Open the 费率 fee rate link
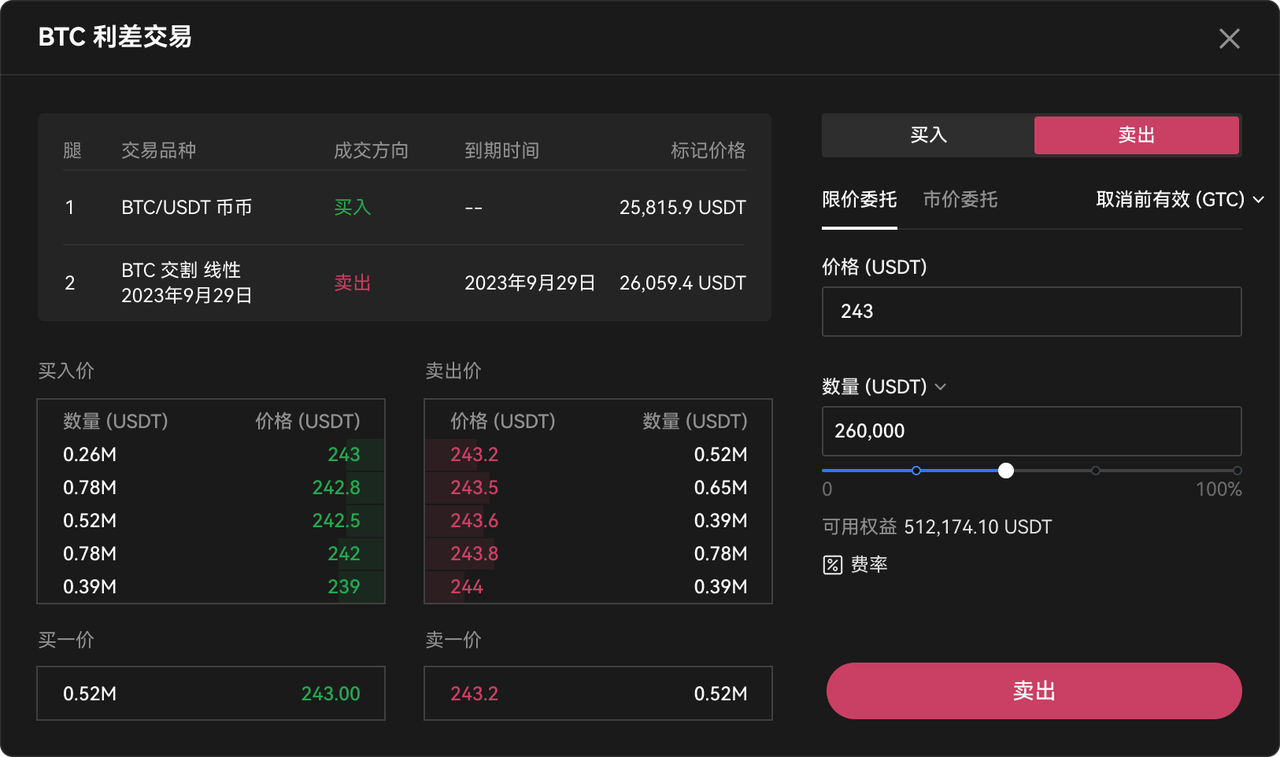The height and width of the screenshot is (757, 1280). [x=869, y=565]
